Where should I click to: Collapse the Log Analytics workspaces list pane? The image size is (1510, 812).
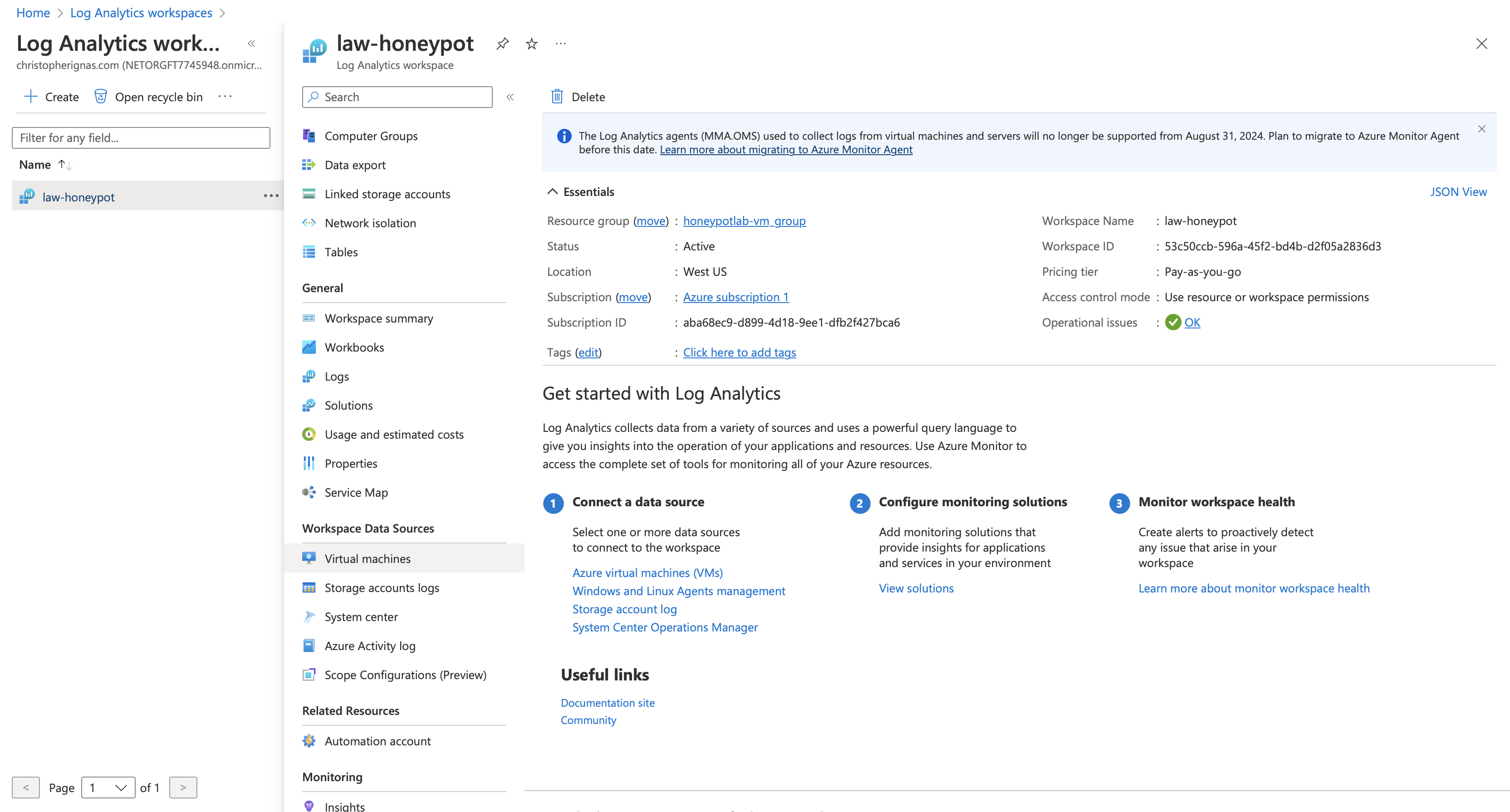[x=251, y=44]
